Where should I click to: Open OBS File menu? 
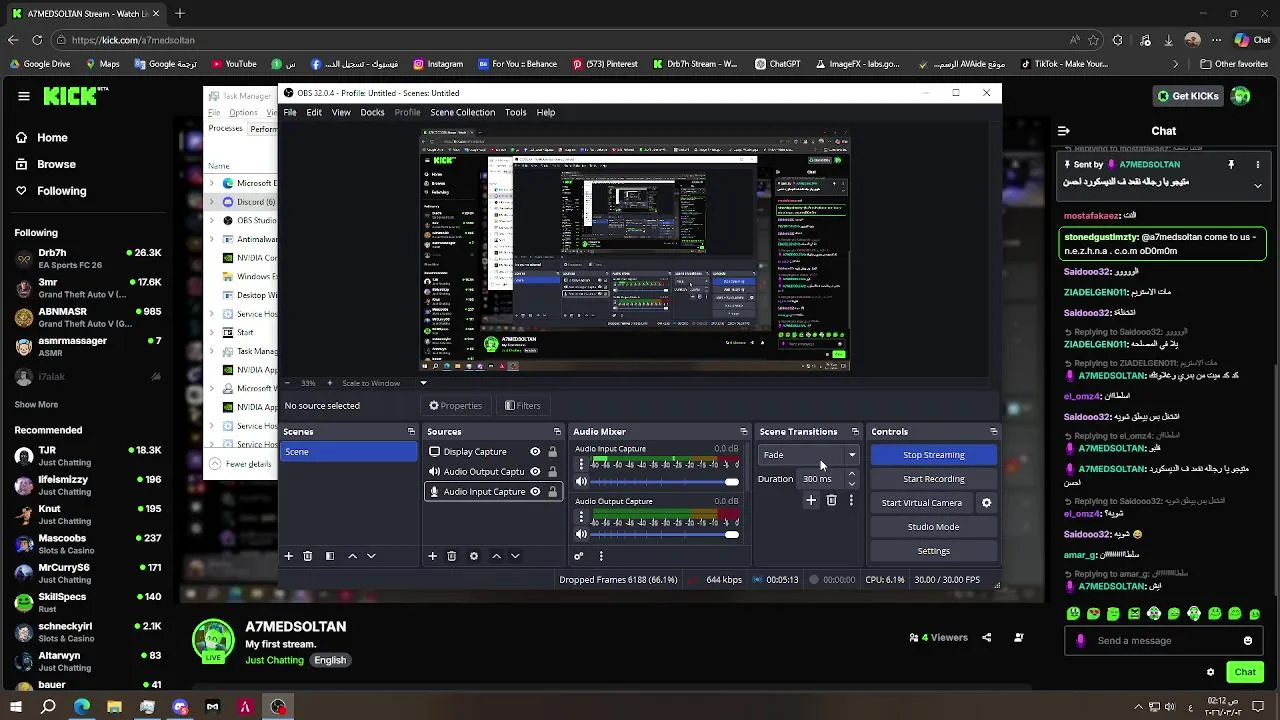coord(290,112)
